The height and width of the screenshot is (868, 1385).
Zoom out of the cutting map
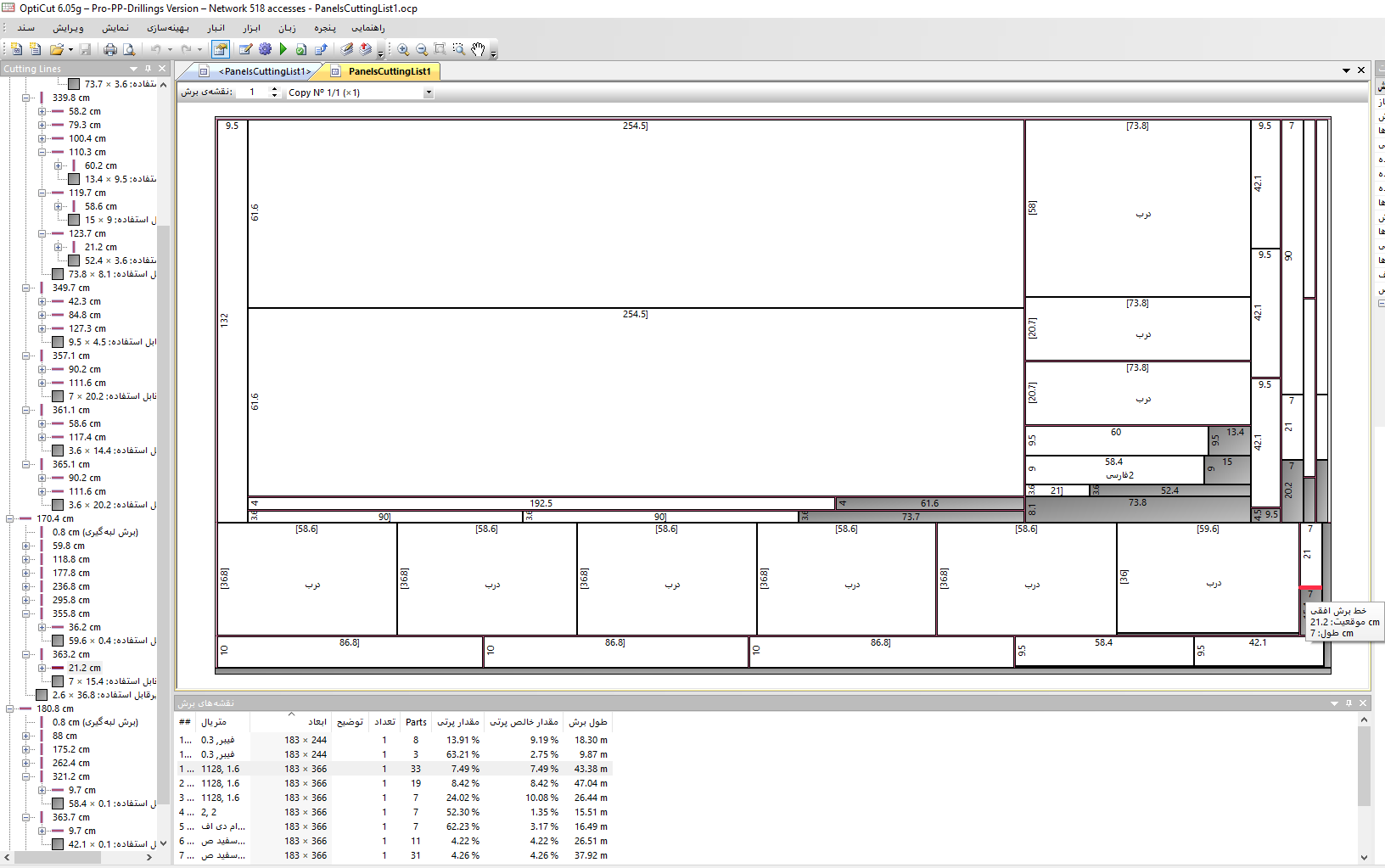click(422, 49)
